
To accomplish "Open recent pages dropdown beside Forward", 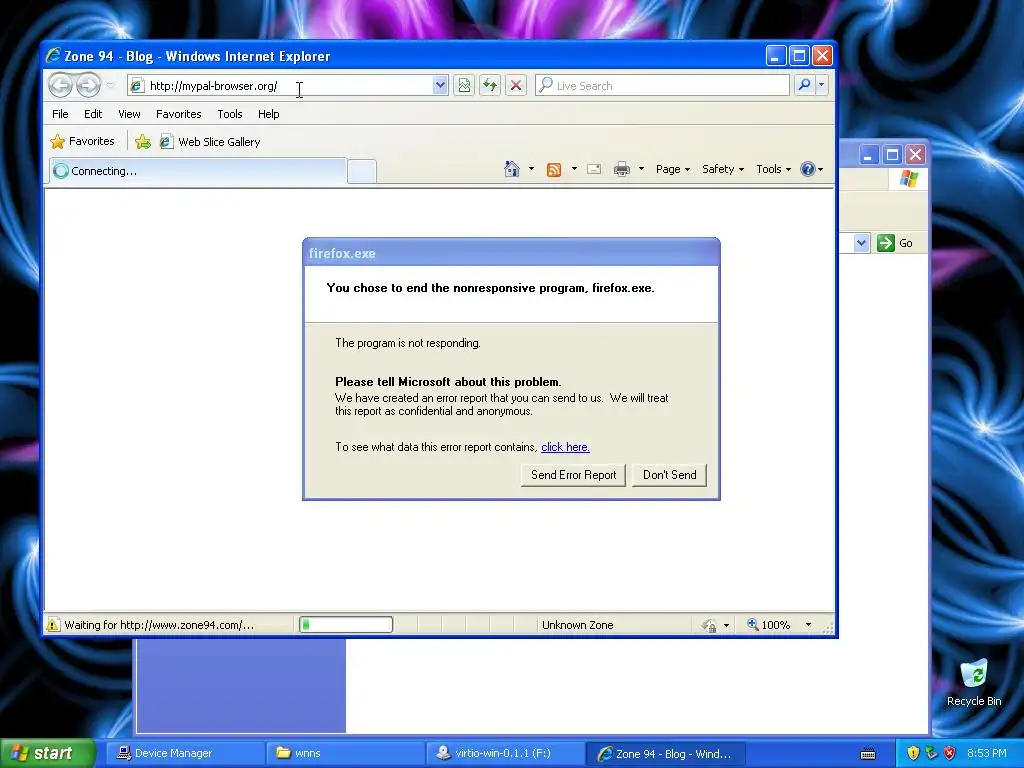I will pyautogui.click(x=110, y=86).
